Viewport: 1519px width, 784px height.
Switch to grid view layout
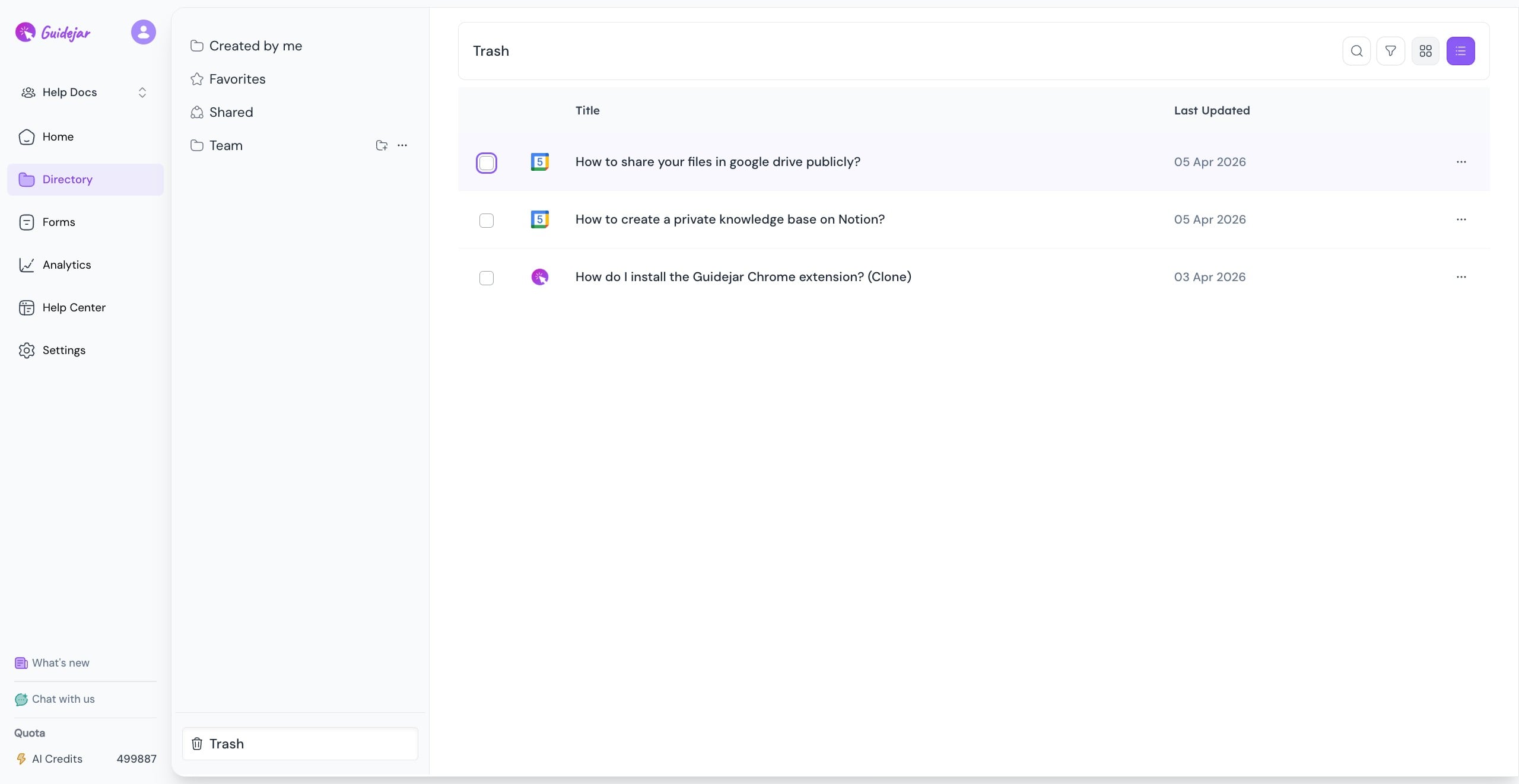point(1425,51)
